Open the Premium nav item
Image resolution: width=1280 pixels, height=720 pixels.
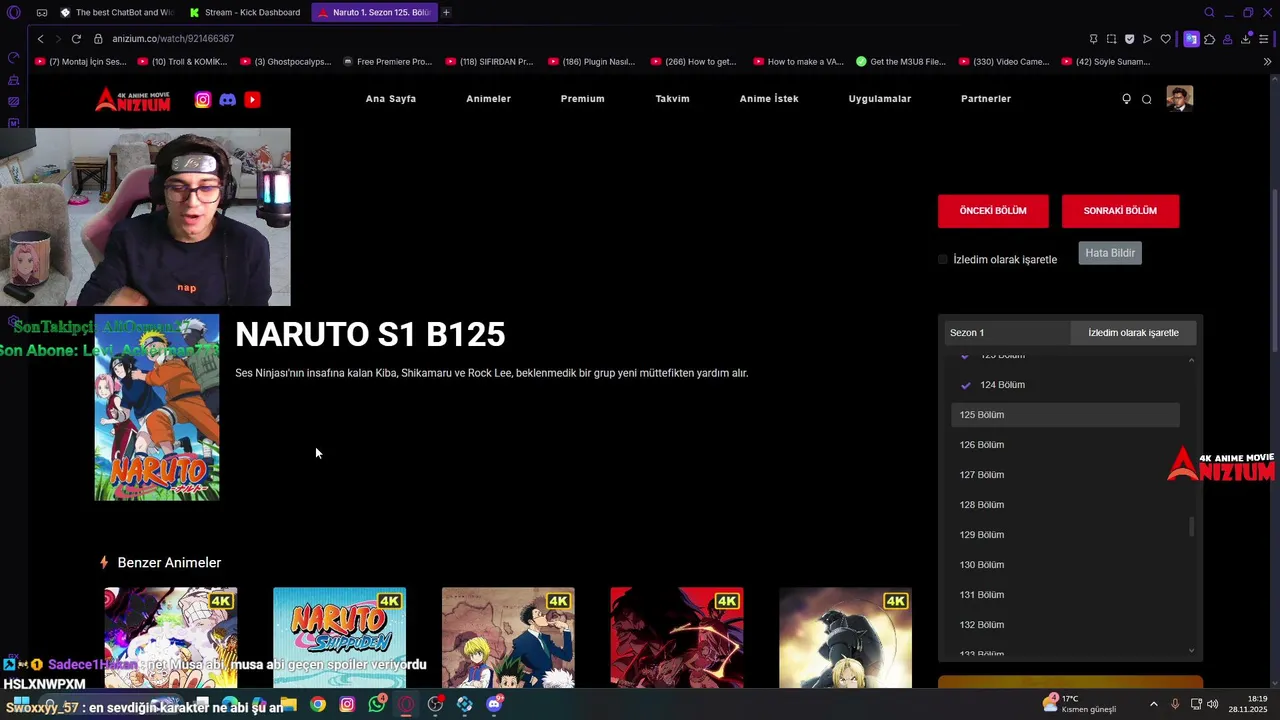point(582,99)
